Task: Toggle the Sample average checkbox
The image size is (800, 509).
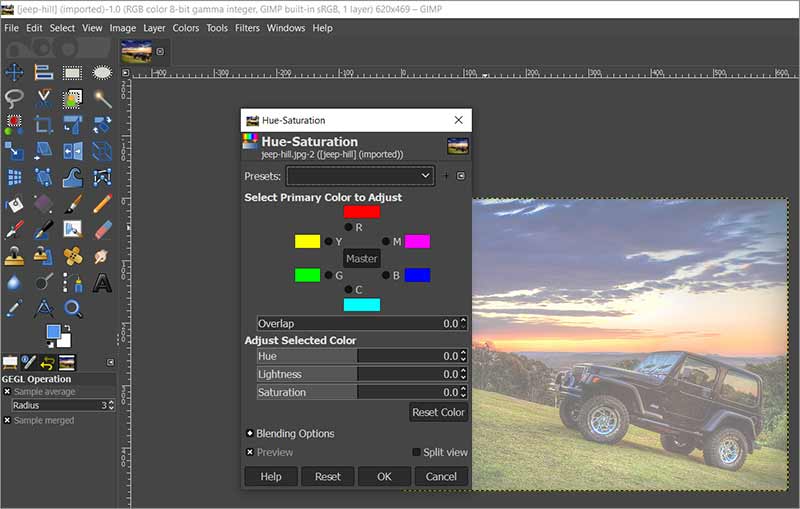Action: point(7,392)
